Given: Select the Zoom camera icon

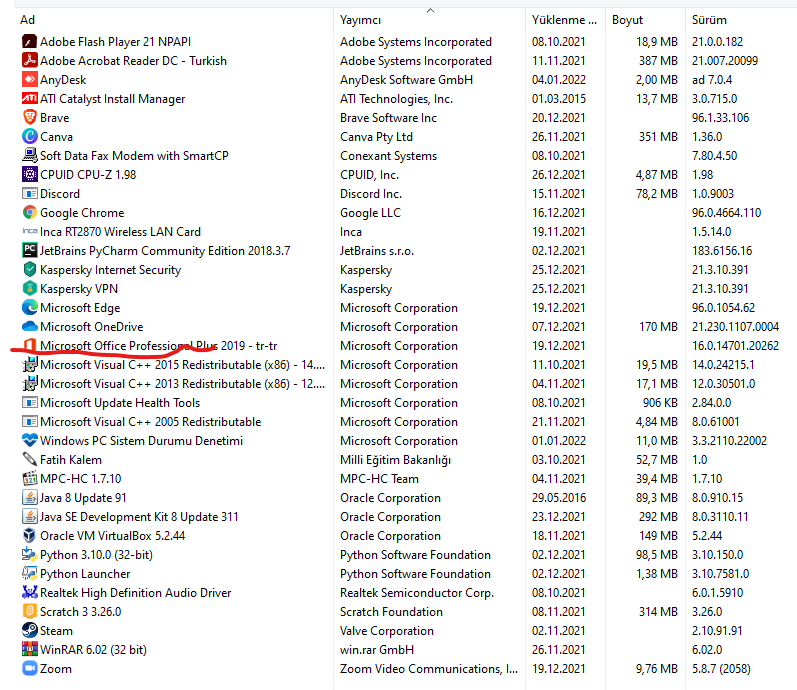Looking at the screenshot, I should coord(29,668).
